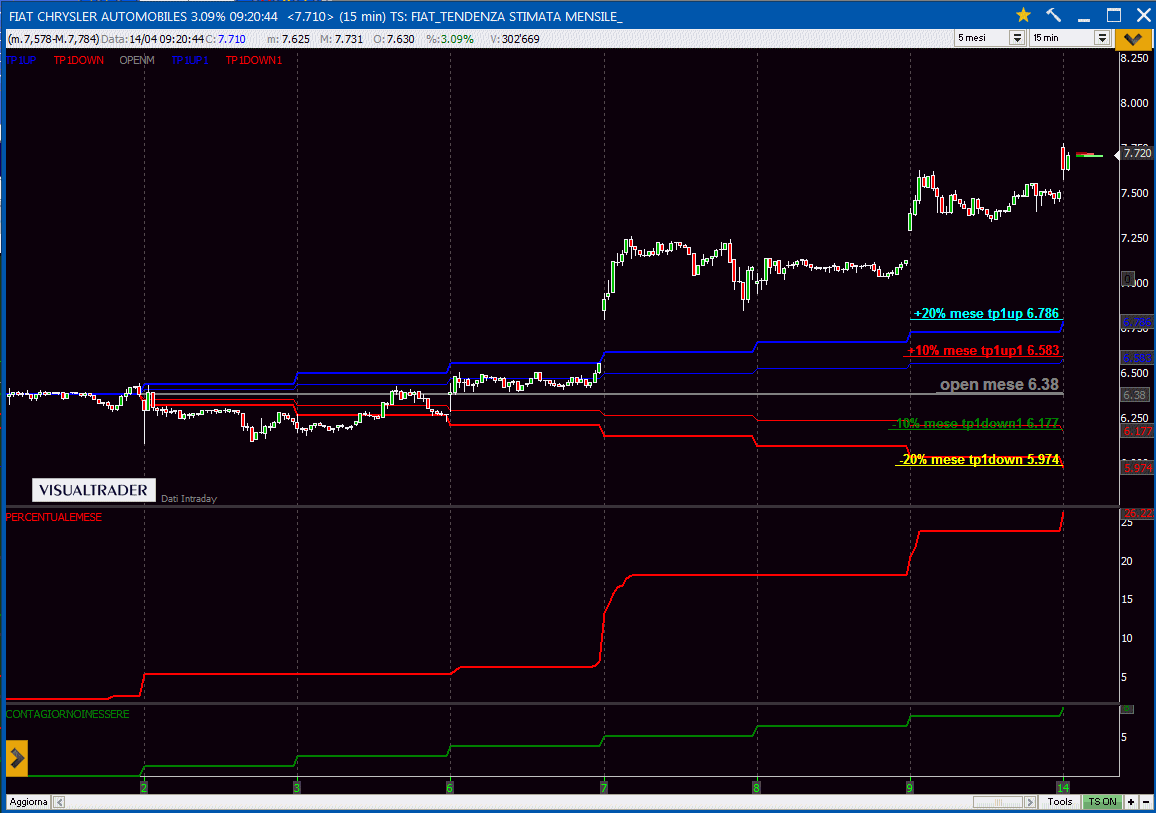Screen dimensions: 1156x813
Task: Click the horizontal scrollbar thumb near Tools
Action: click(x=997, y=802)
